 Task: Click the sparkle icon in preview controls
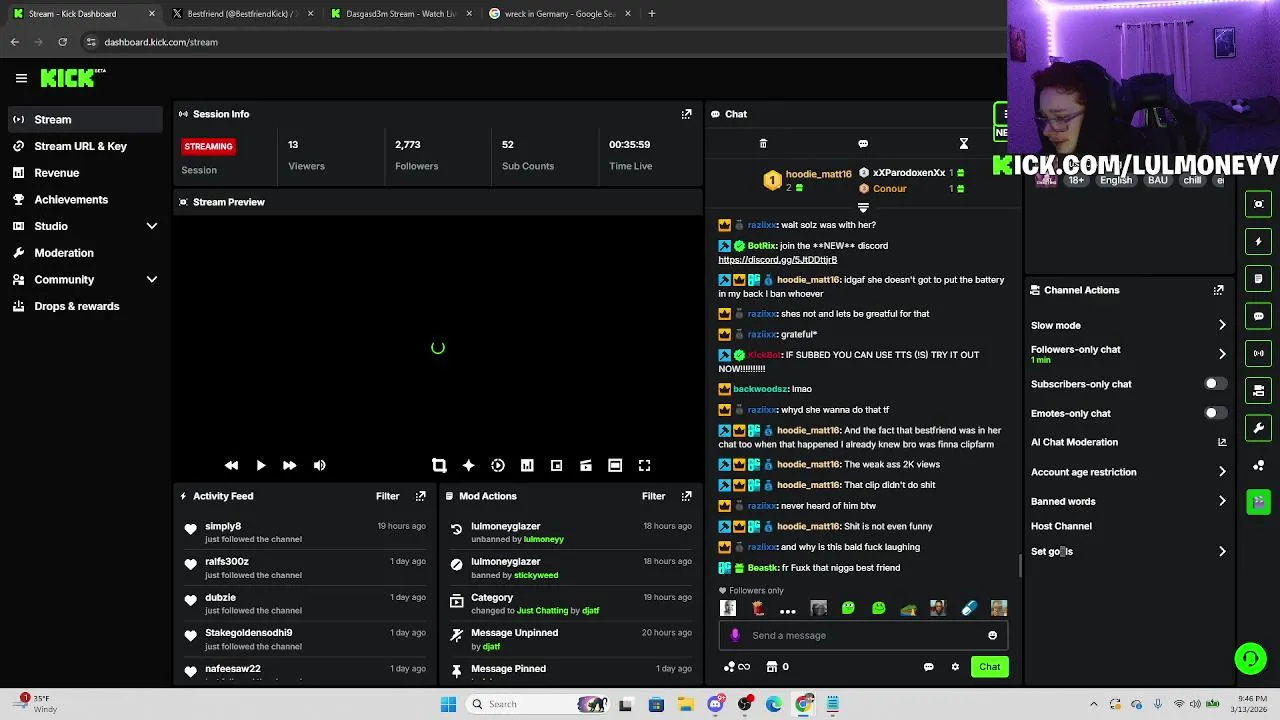(x=468, y=465)
